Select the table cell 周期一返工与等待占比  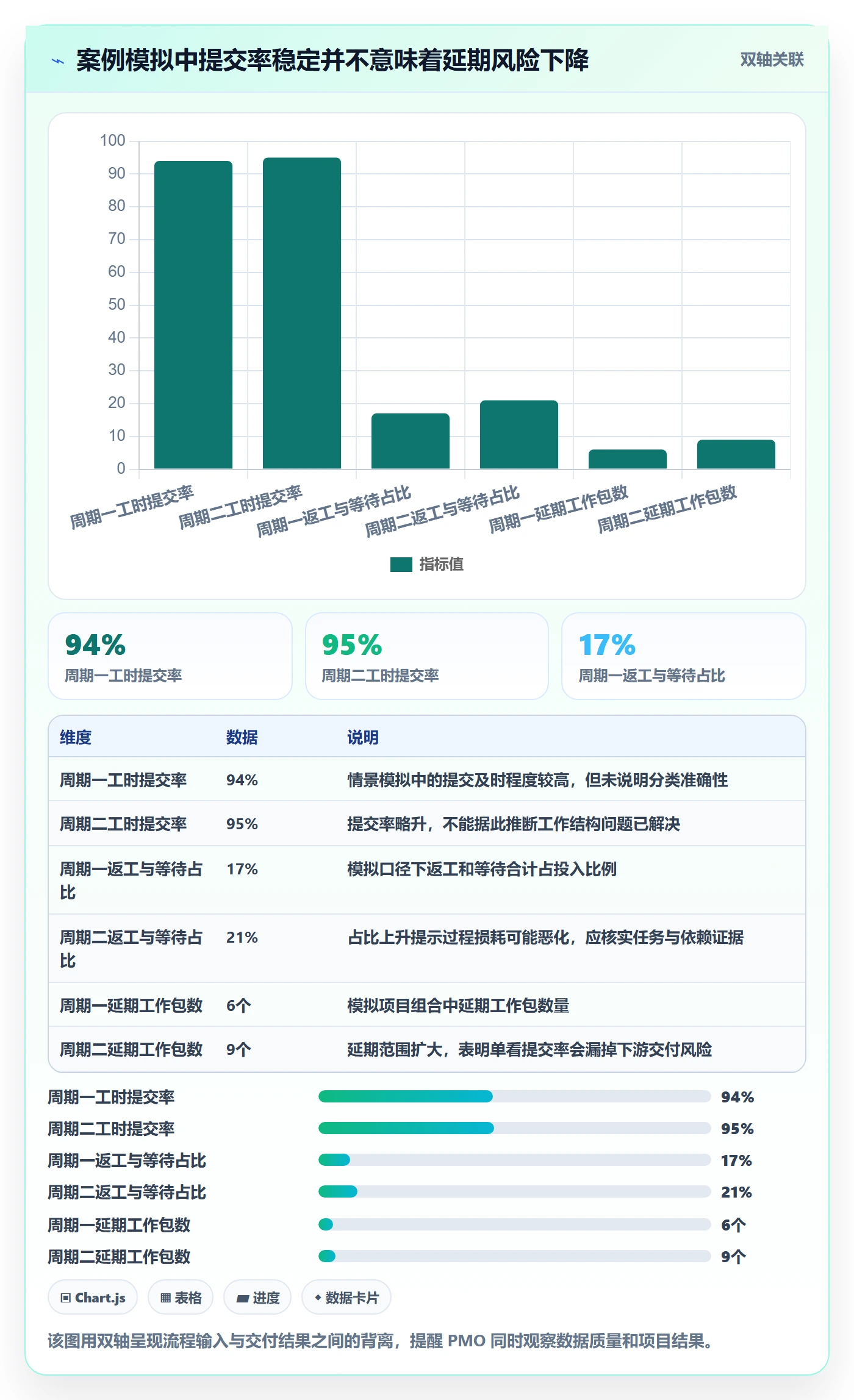point(131,880)
